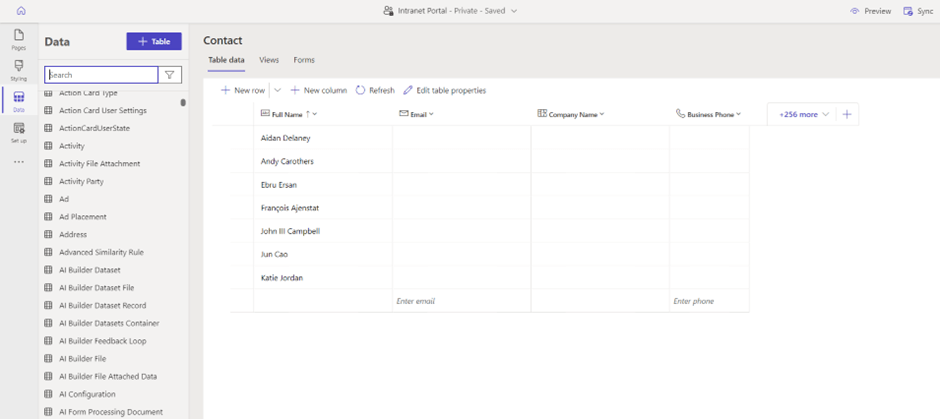Click the Home icon in top-left corner
Screen dimensions: 940x419
(x=21, y=11)
